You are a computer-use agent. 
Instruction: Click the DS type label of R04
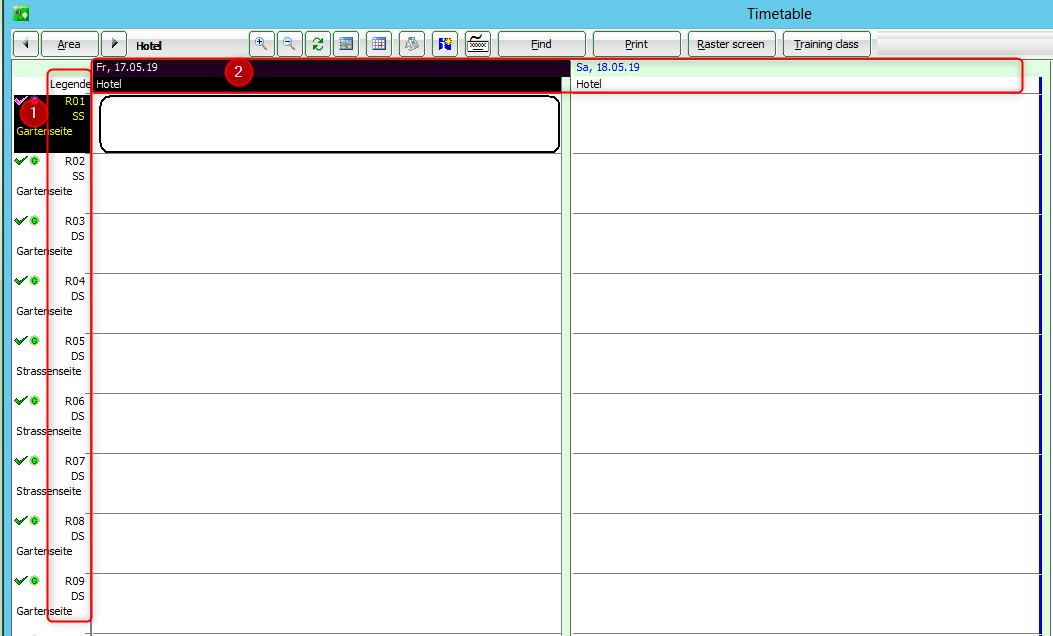pos(78,296)
